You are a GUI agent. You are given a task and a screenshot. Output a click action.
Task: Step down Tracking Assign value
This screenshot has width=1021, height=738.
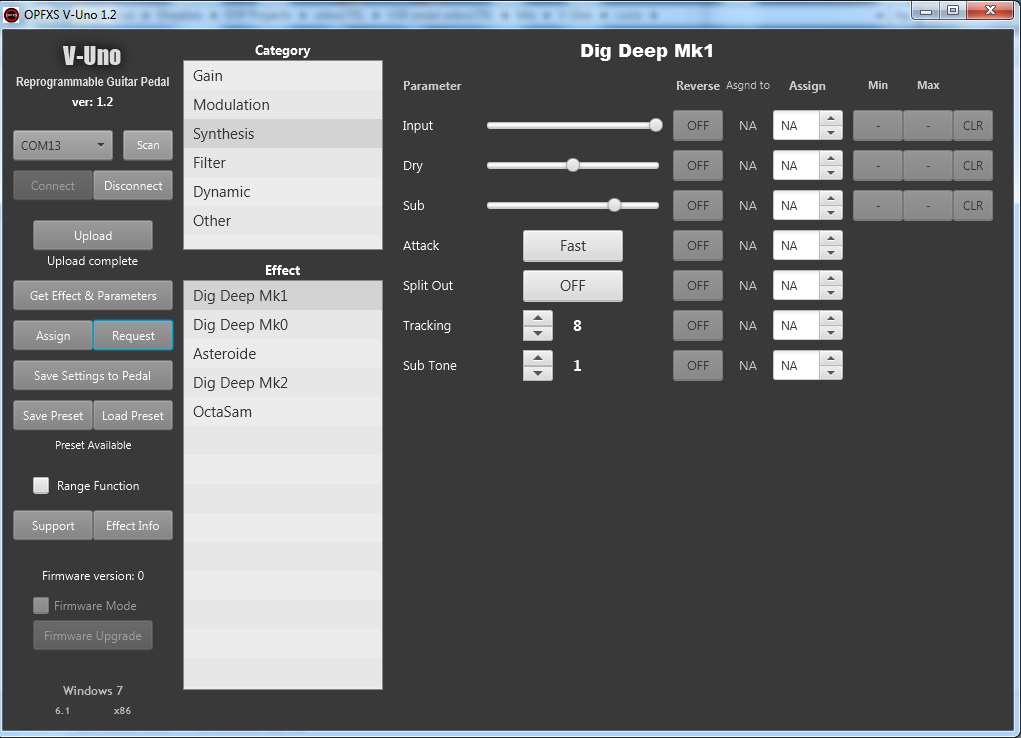click(831, 332)
